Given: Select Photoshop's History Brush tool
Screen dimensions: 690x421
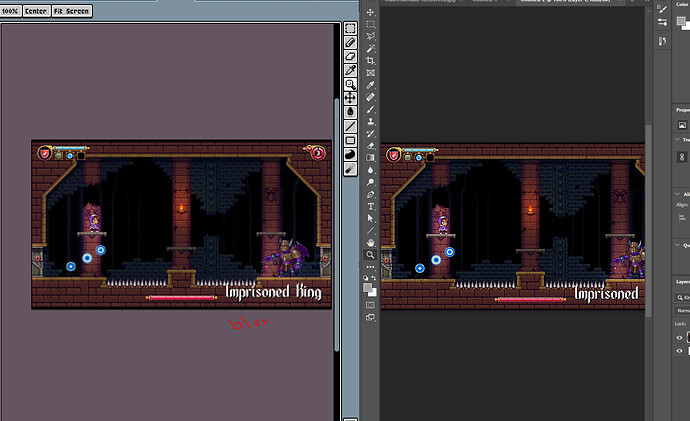Looking at the screenshot, I should pyautogui.click(x=371, y=134).
